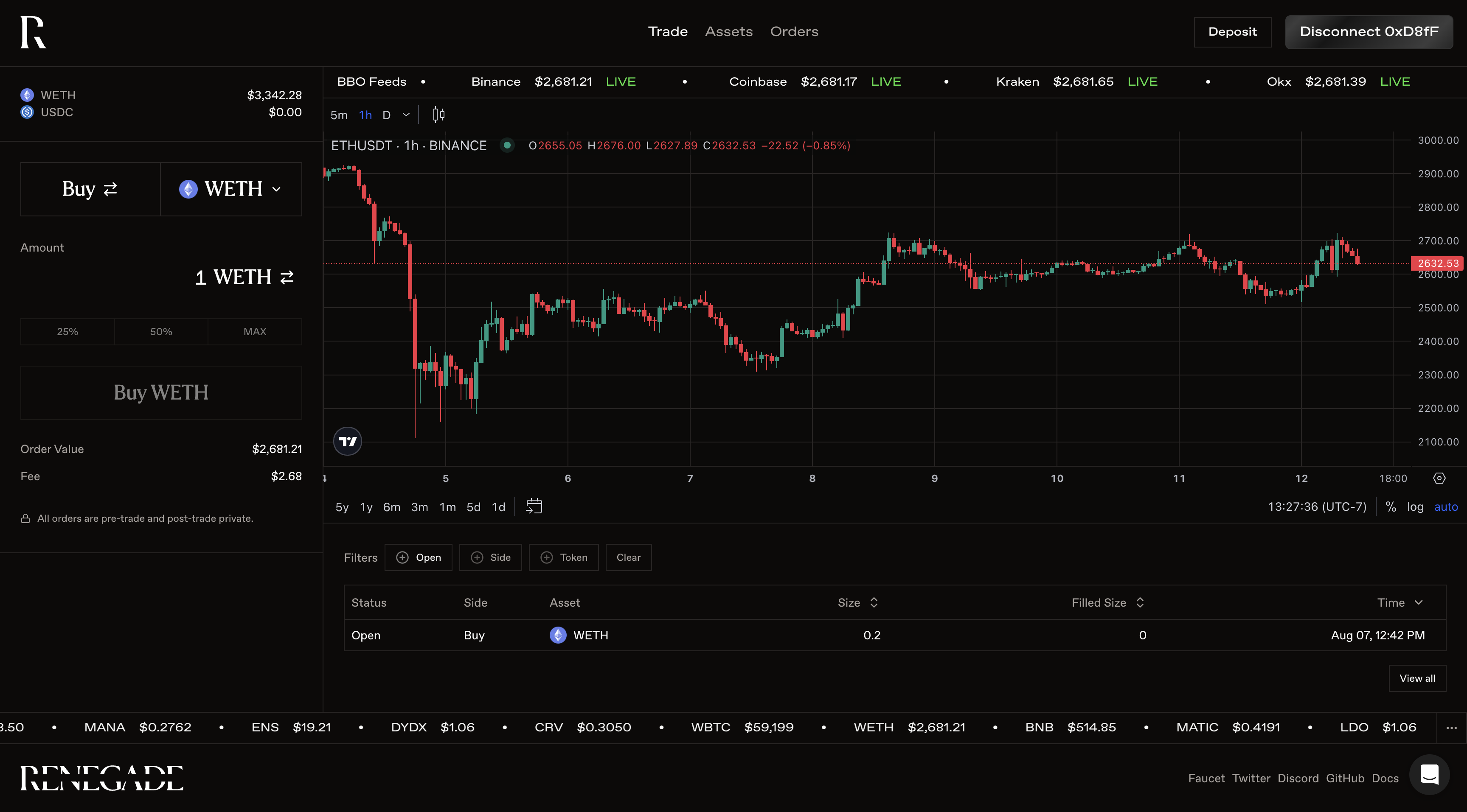The height and width of the screenshot is (812, 1467).
Task: Open chart settings gear icon
Action: click(x=1439, y=478)
